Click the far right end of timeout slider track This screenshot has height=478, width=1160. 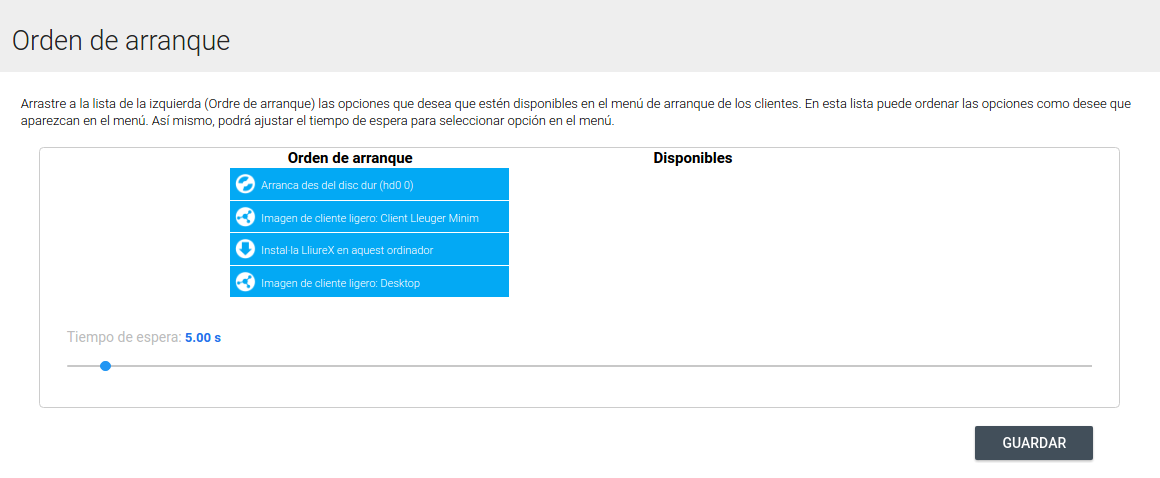(x=1088, y=366)
